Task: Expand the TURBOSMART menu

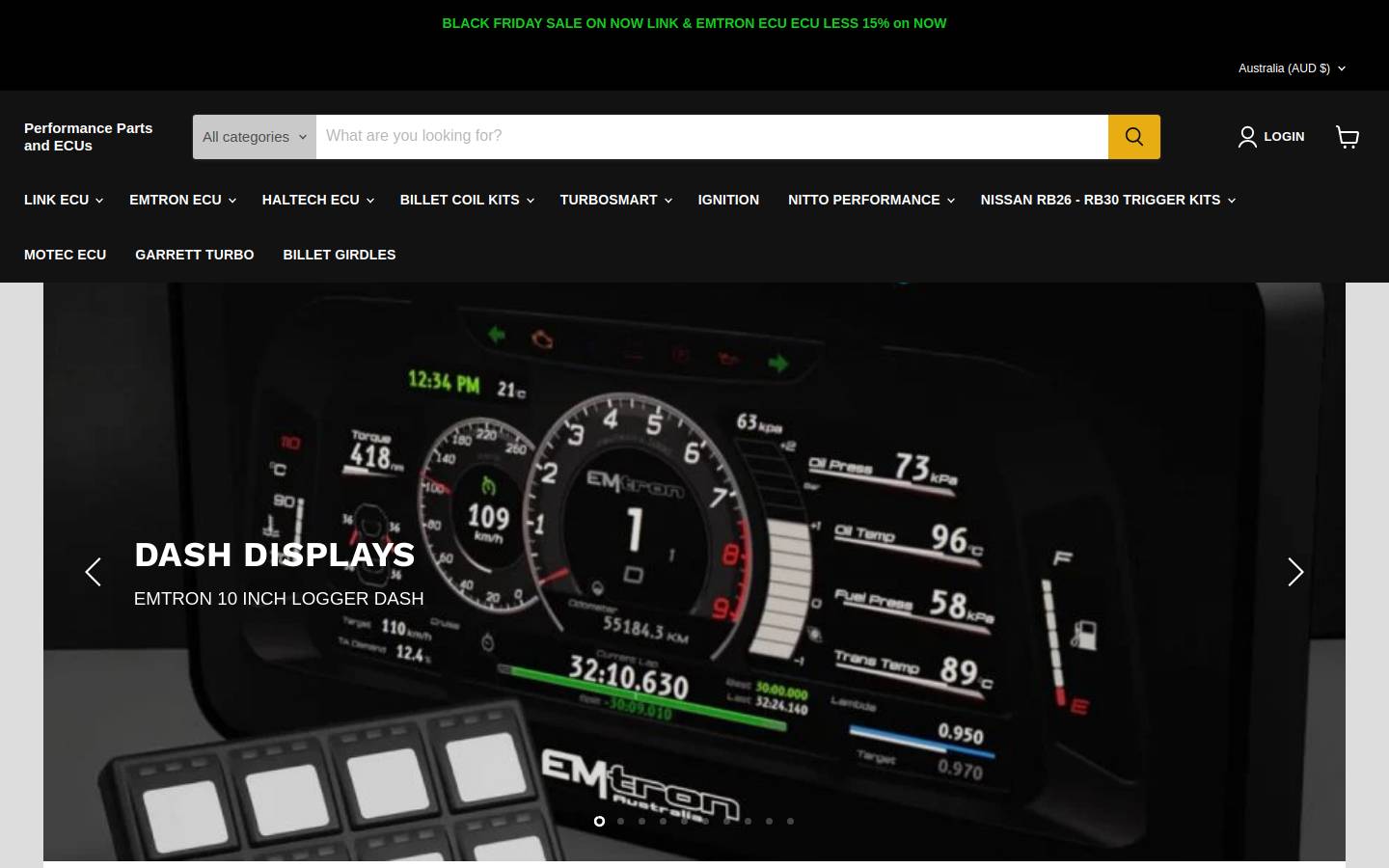Action: point(615,200)
